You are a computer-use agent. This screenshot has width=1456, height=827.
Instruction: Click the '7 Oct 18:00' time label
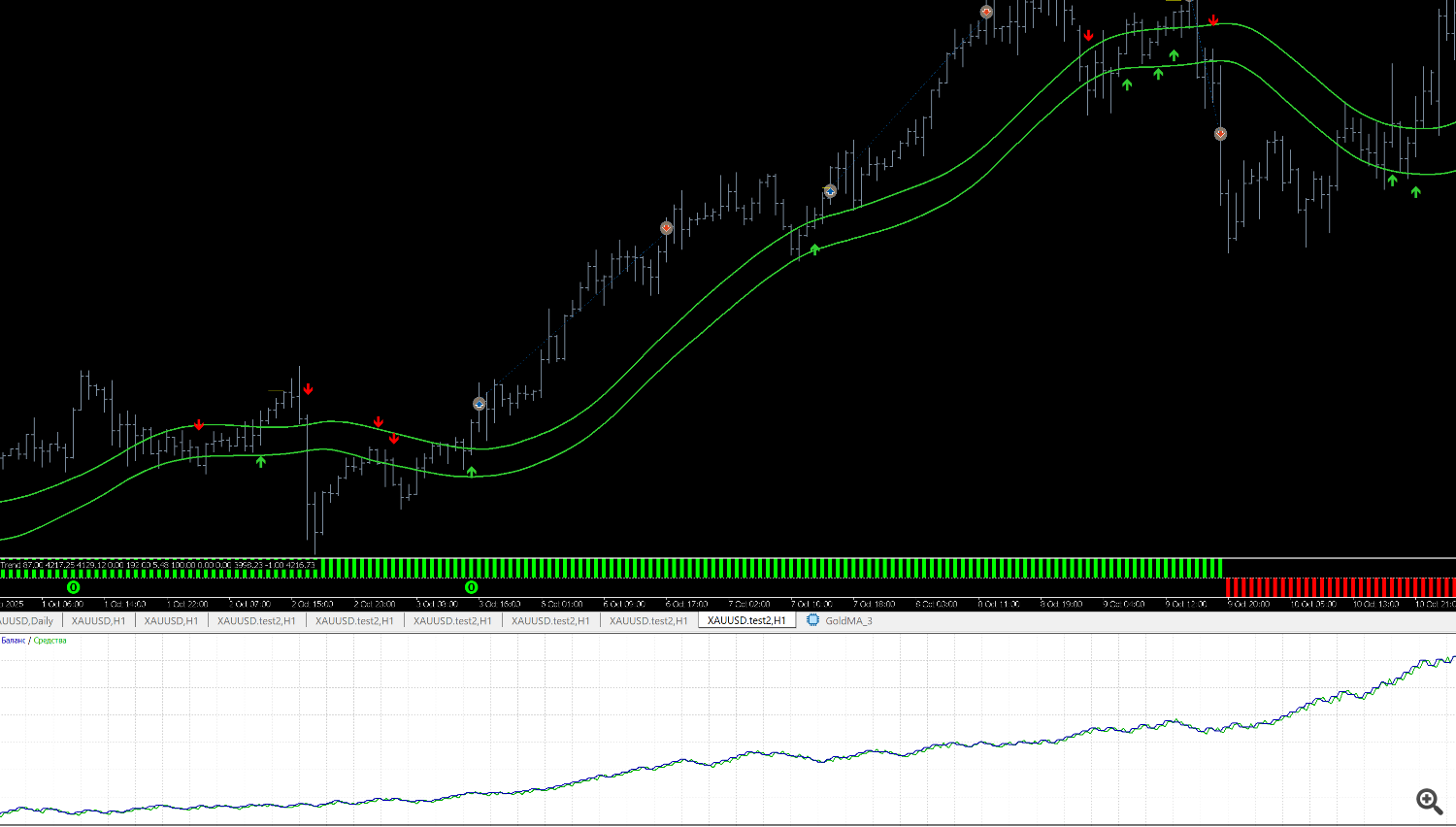coord(874,605)
